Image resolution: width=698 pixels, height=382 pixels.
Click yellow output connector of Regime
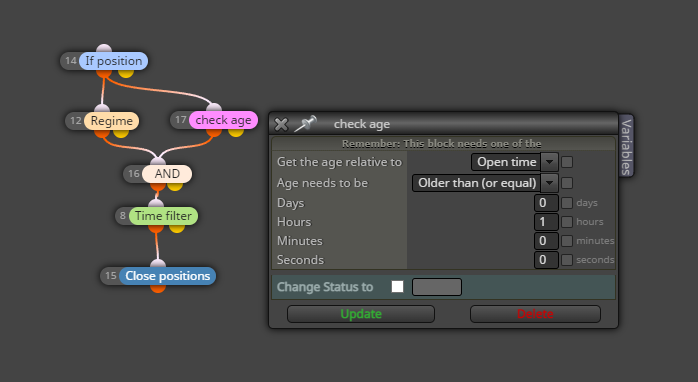point(121,133)
